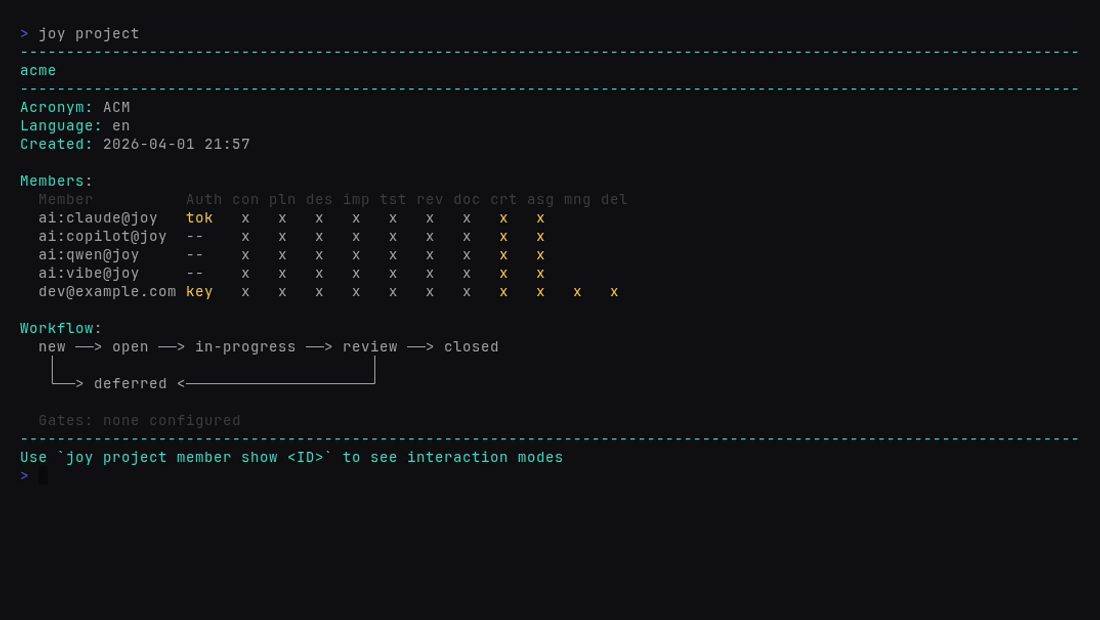Click the joy project member show hint text

point(290,457)
